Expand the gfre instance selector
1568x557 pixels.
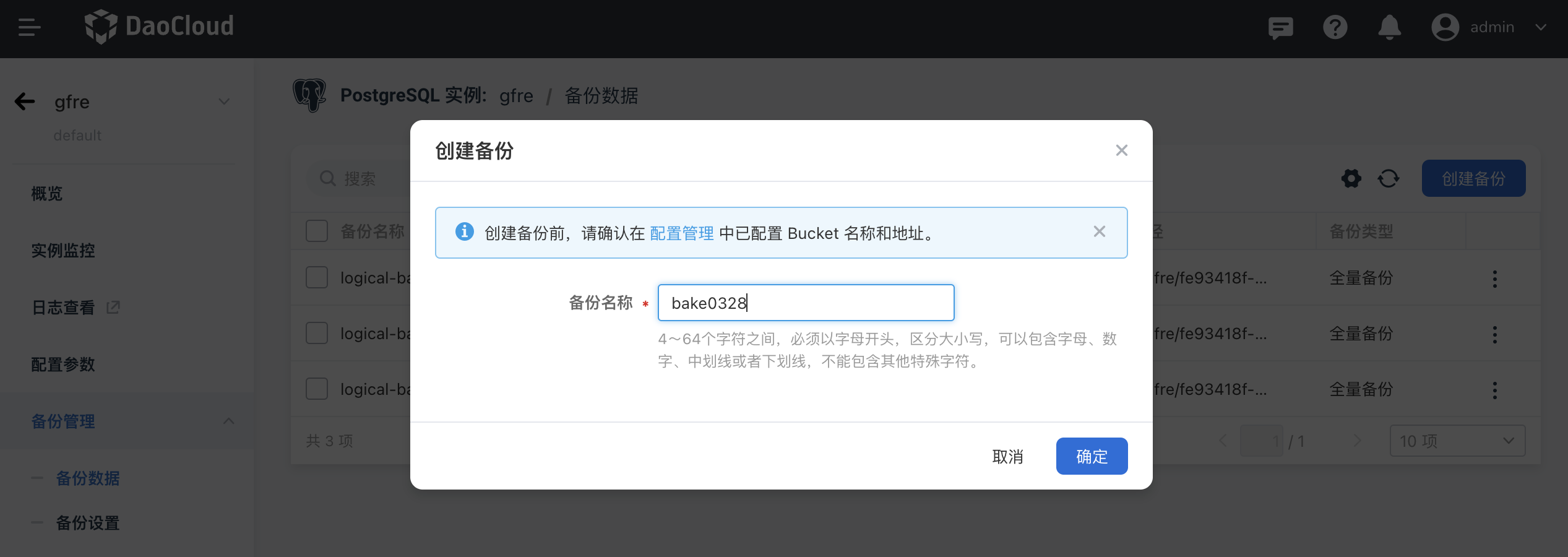pyautogui.click(x=224, y=101)
